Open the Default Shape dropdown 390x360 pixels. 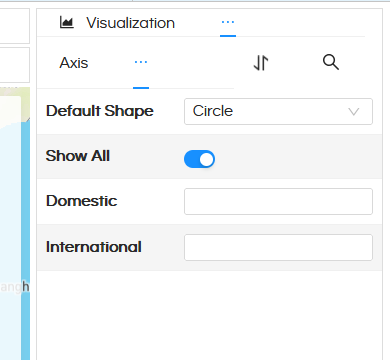(278, 111)
